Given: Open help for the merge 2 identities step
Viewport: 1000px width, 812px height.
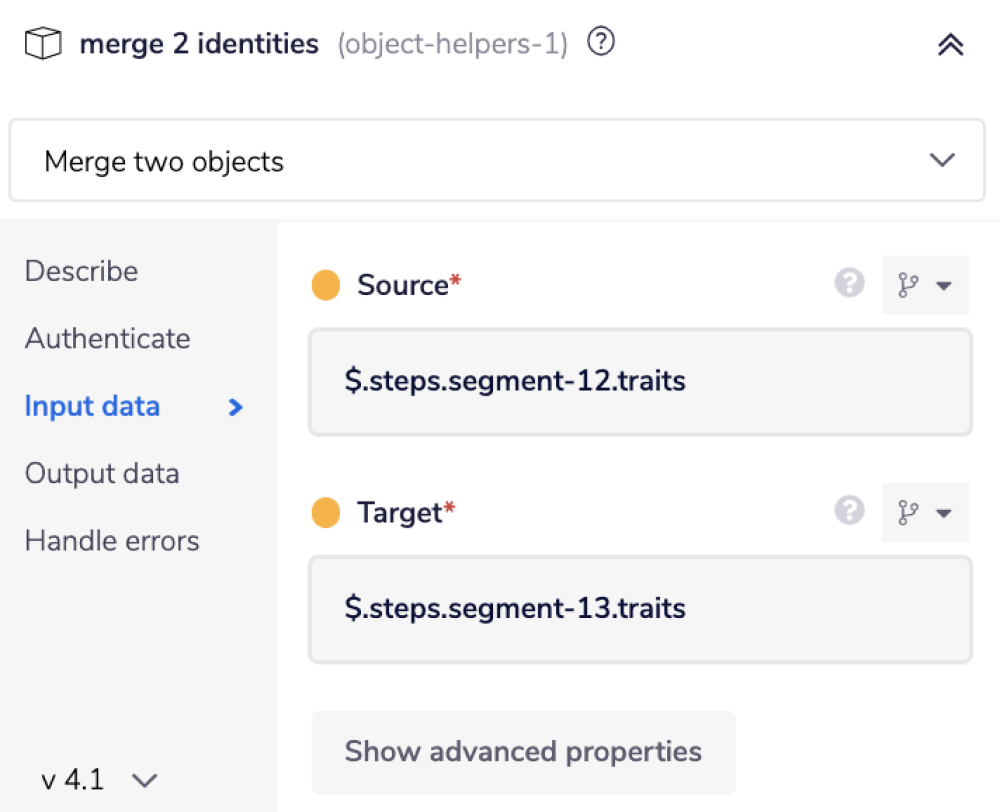Looking at the screenshot, I should [x=601, y=43].
